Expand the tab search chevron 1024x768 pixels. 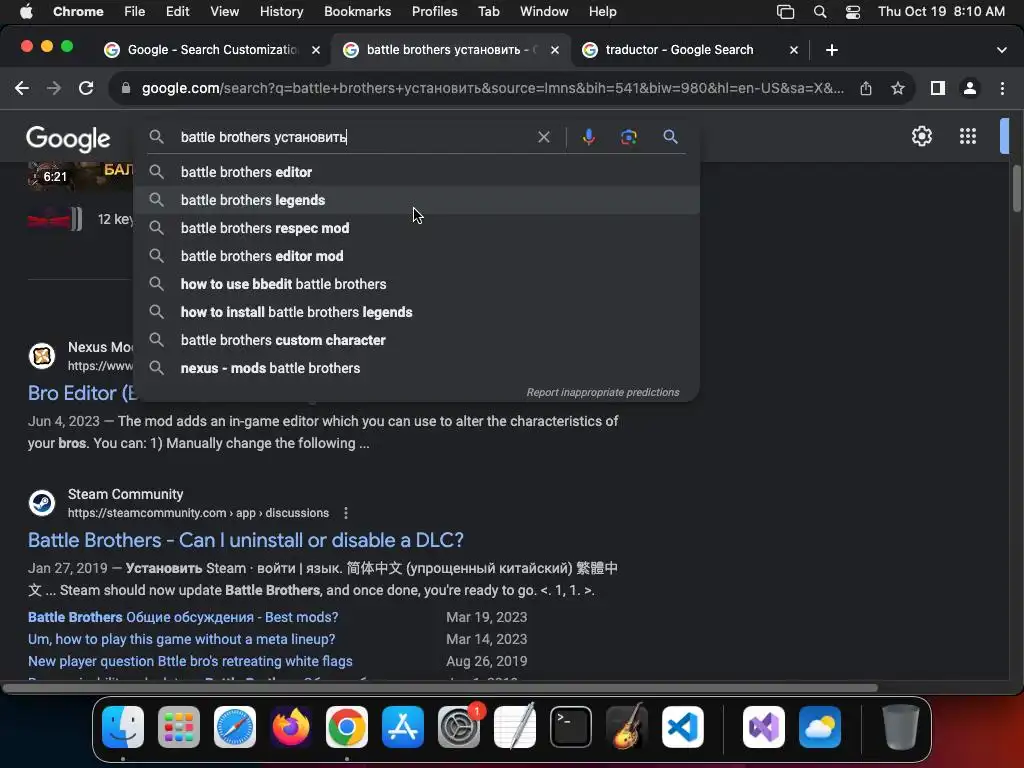tap(1002, 50)
